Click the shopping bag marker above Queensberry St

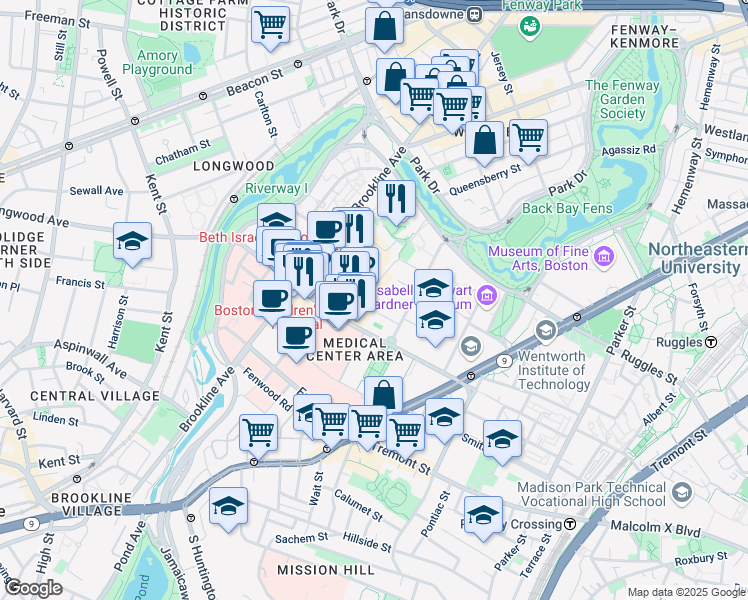[x=485, y=143]
